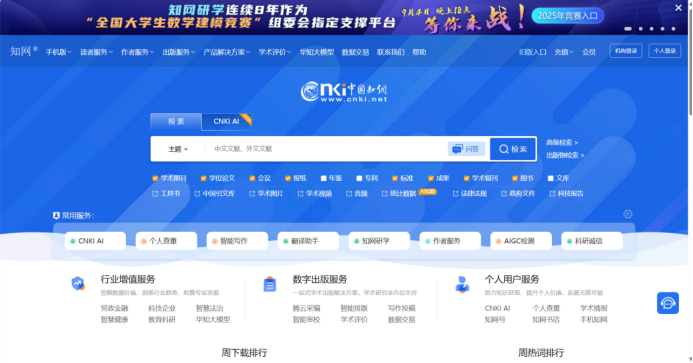Screen dimensions: 693x363
Task: Open the 出版物检索 link
Action: [565, 155]
